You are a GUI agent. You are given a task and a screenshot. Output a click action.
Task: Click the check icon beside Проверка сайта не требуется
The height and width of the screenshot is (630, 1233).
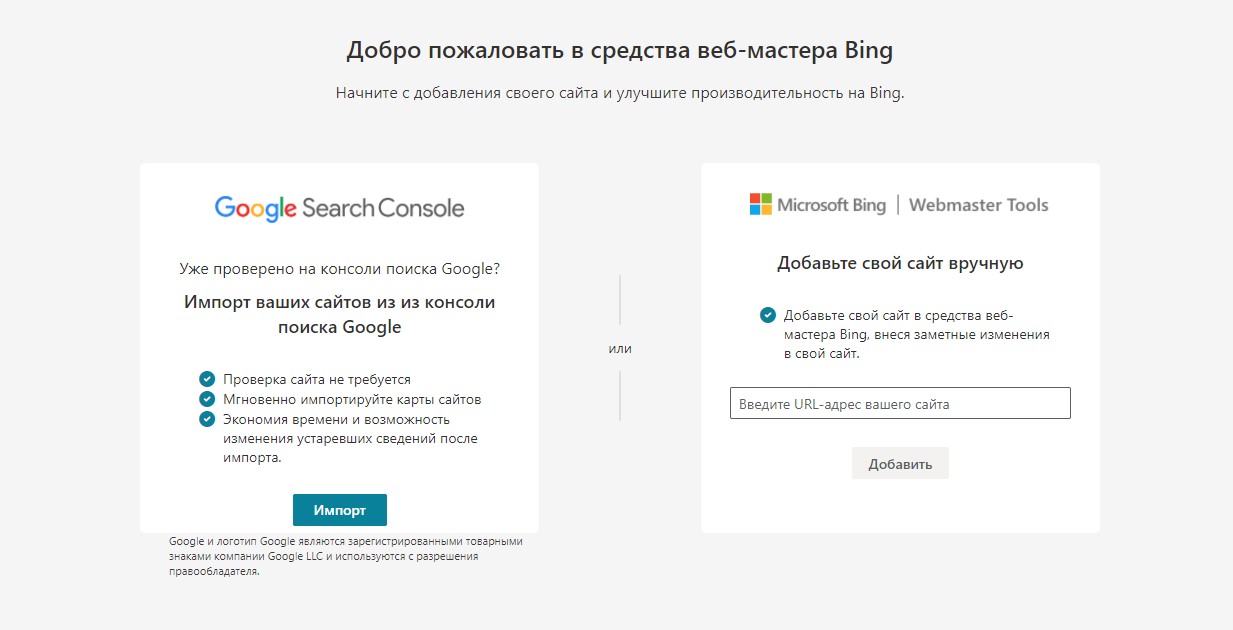[x=207, y=379]
